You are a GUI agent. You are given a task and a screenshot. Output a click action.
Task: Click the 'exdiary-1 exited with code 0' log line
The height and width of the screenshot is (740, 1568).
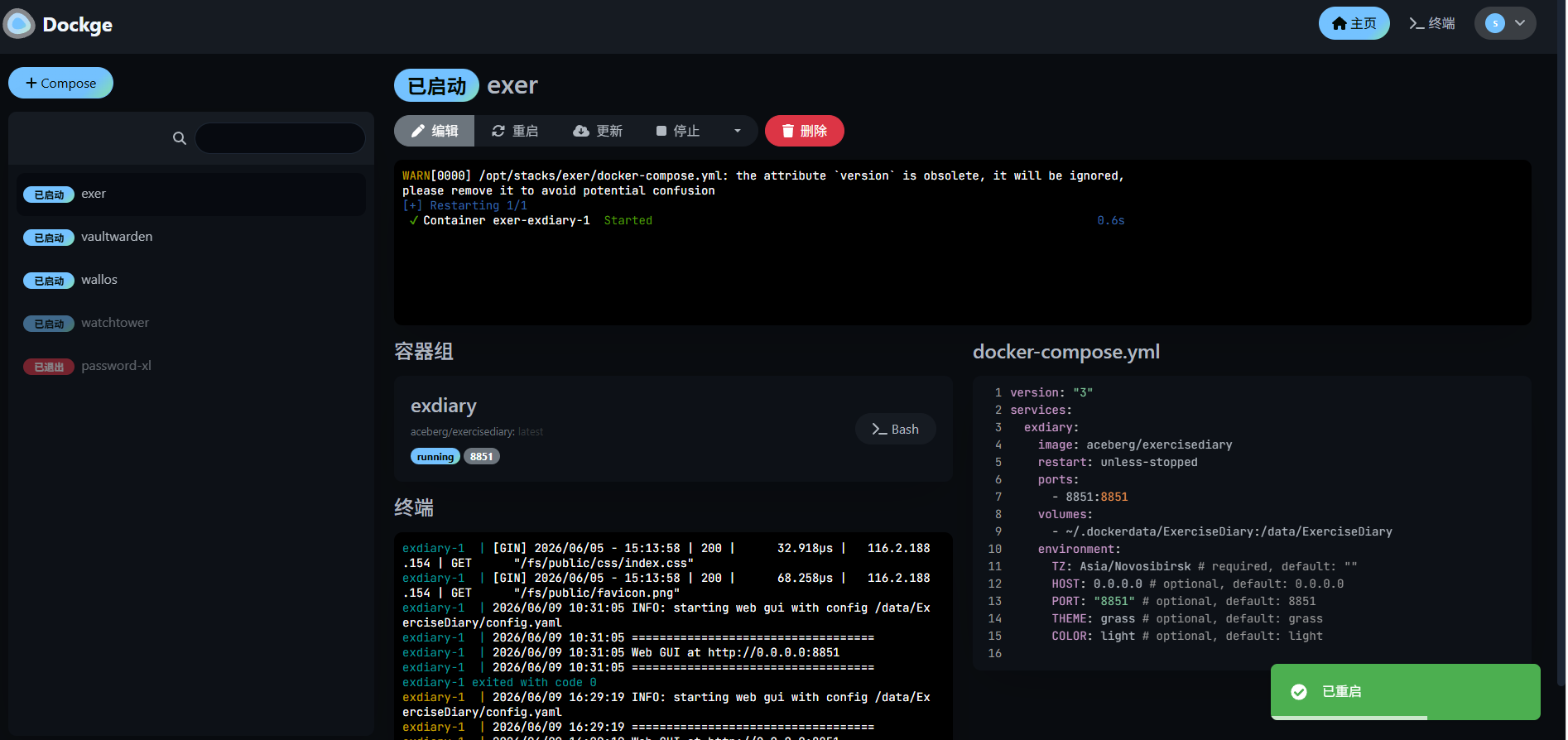click(x=499, y=683)
